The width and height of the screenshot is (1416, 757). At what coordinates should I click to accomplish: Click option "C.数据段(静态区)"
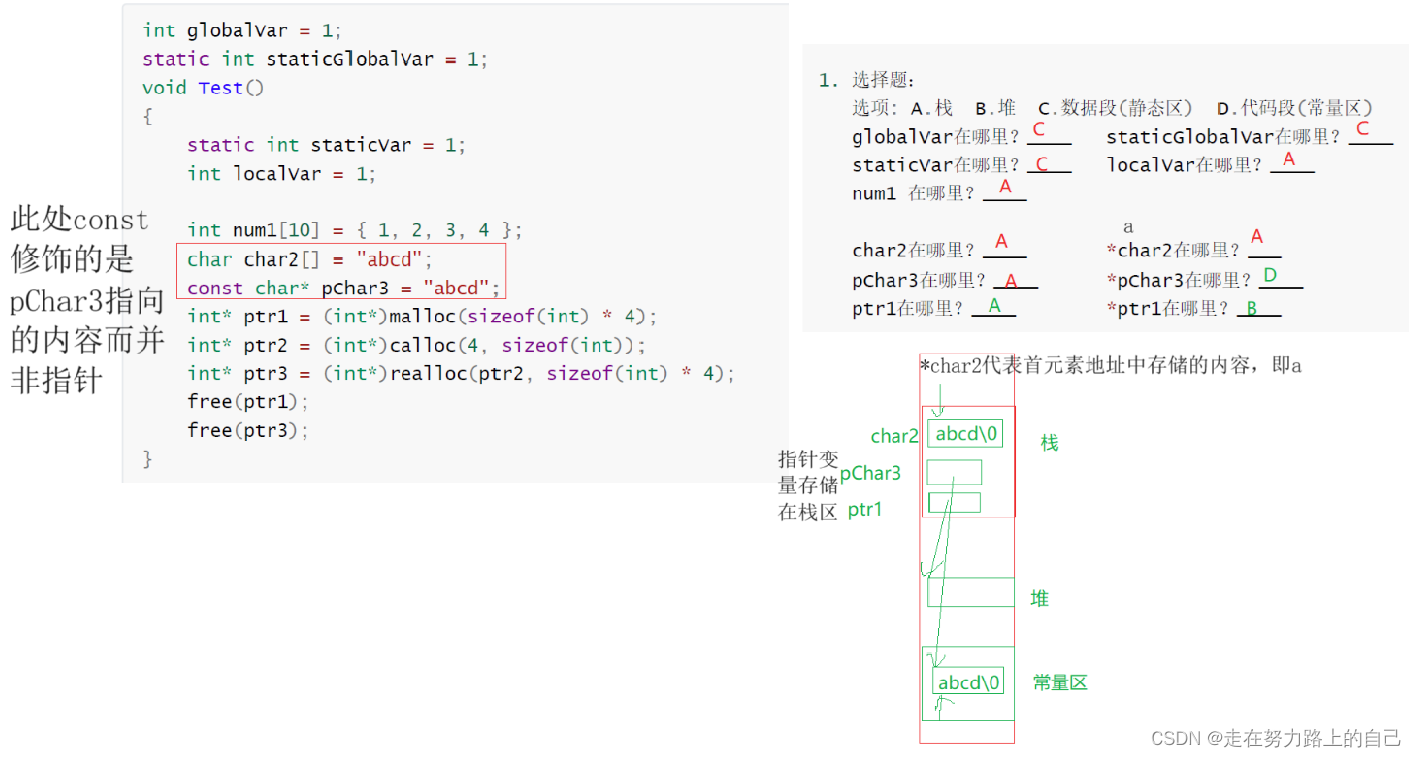pos(1115,108)
